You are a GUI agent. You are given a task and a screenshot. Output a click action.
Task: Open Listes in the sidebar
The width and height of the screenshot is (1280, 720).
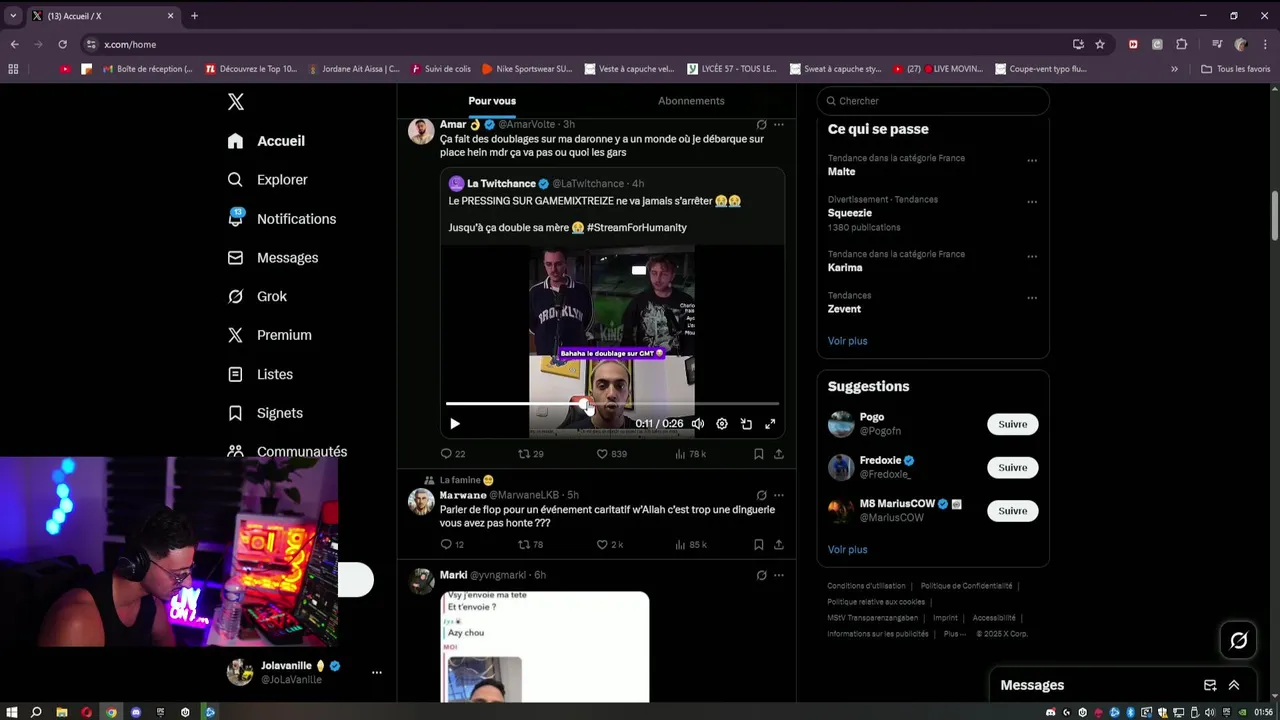(260, 374)
